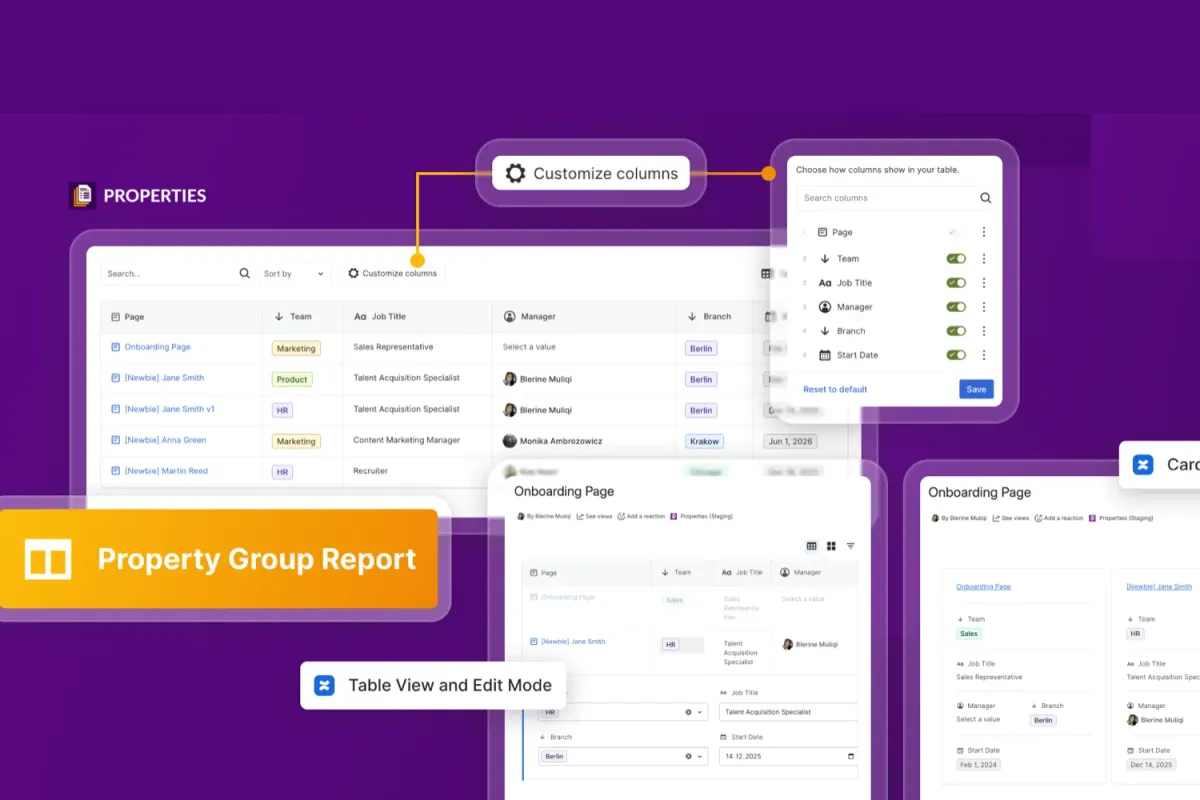This screenshot has height=800, width=1200.
Task: Click the search magnifier in the report toolbar
Action: pos(245,273)
